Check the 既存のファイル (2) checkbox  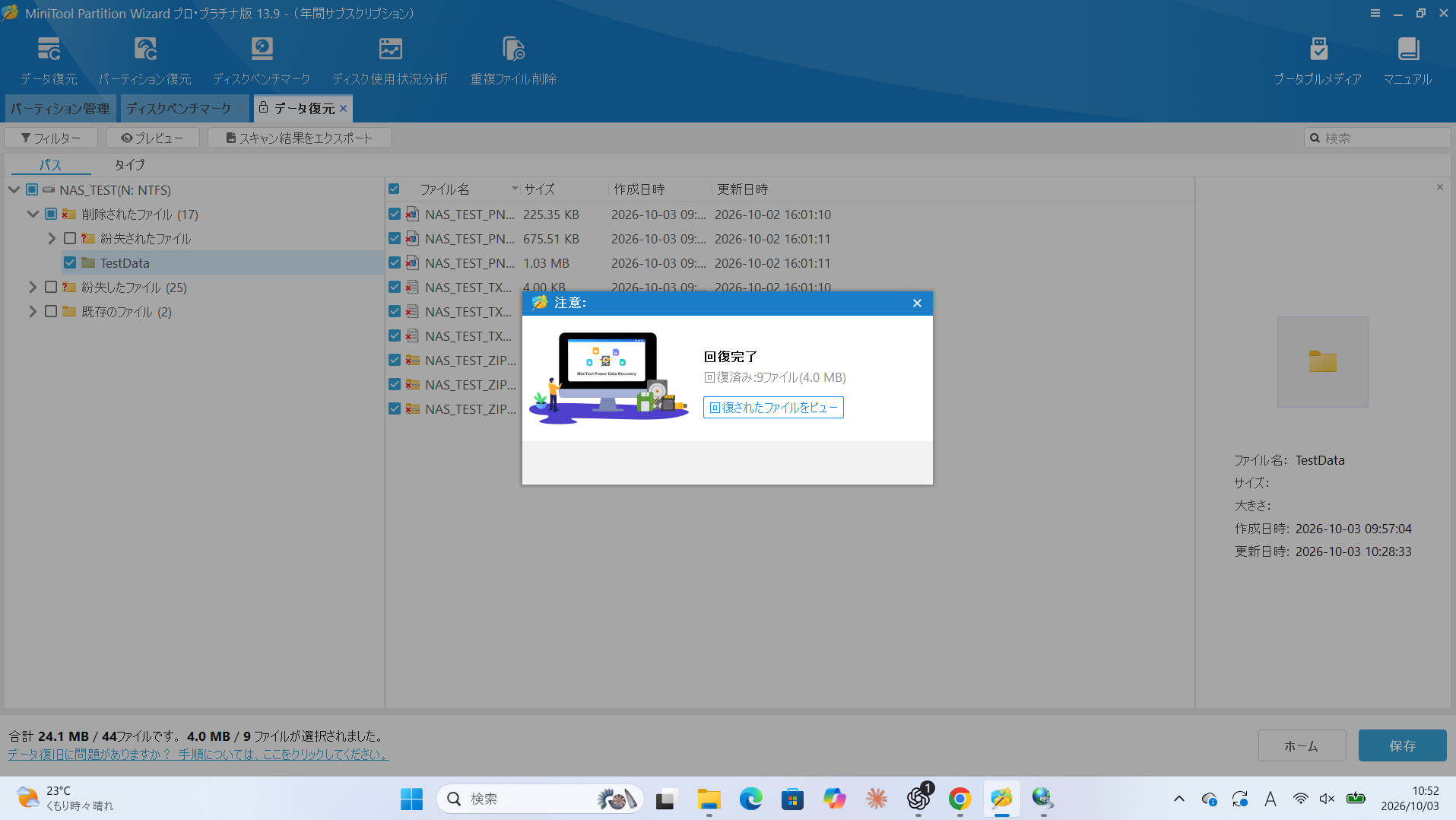pyautogui.click(x=51, y=311)
